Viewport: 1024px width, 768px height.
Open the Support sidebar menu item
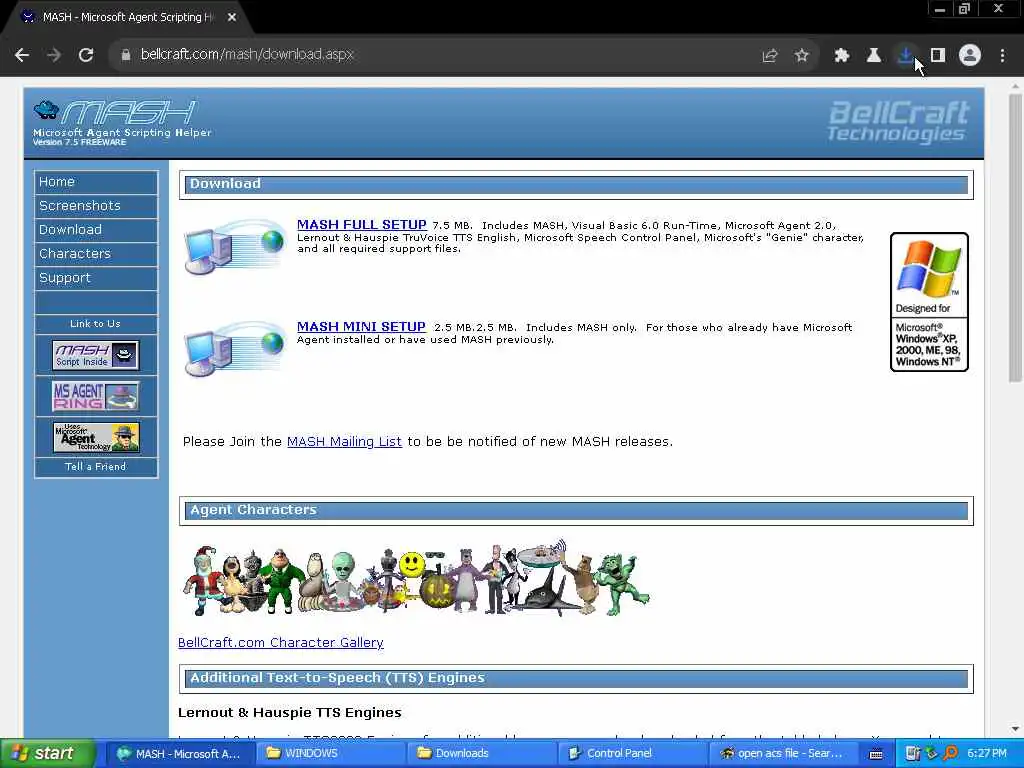[x=96, y=278]
